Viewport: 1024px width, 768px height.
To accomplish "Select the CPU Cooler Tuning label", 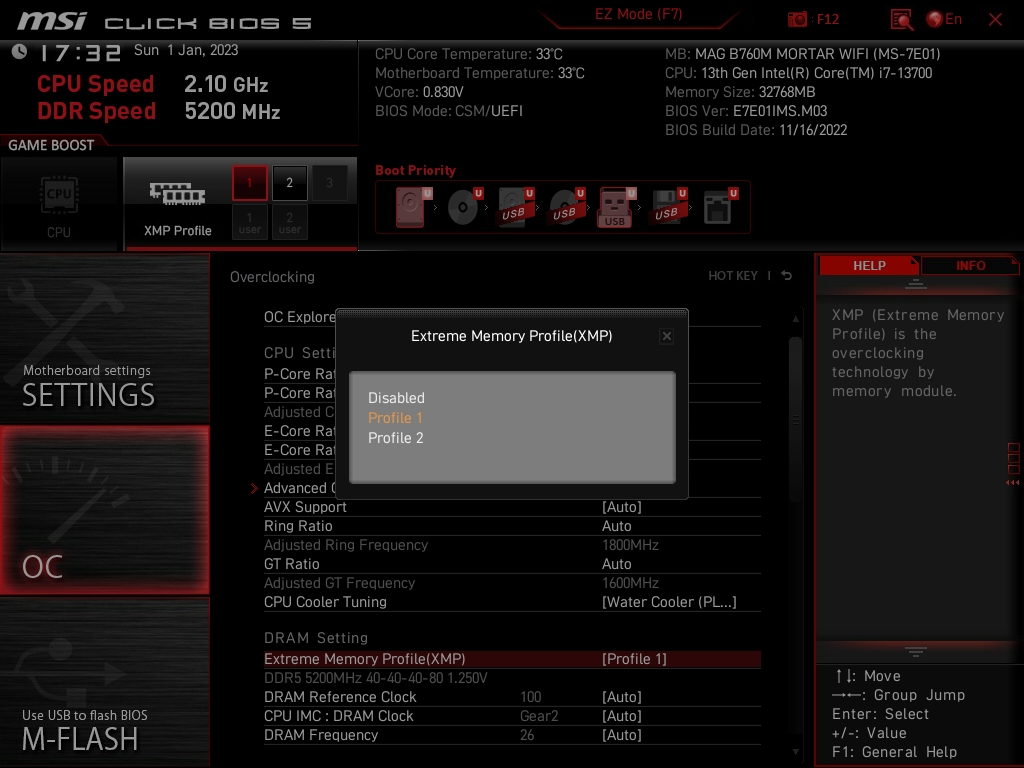I will pyautogui.click(x=325, y=602).
